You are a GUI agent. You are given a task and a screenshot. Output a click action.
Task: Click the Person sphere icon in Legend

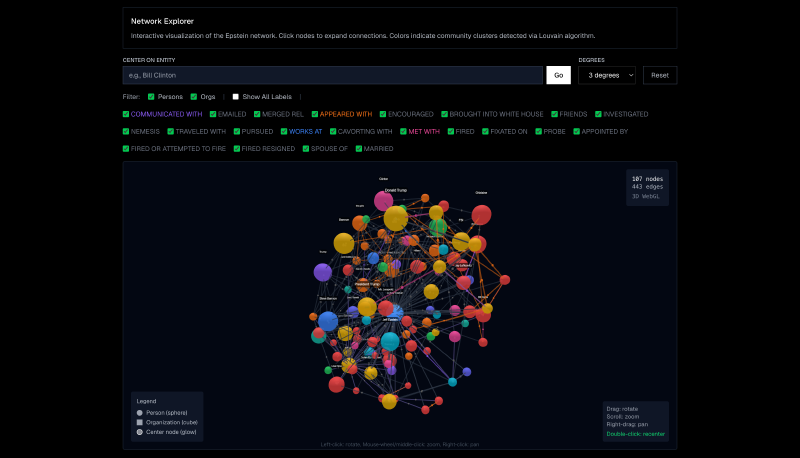pyautogui.click(x=140, y=412)
